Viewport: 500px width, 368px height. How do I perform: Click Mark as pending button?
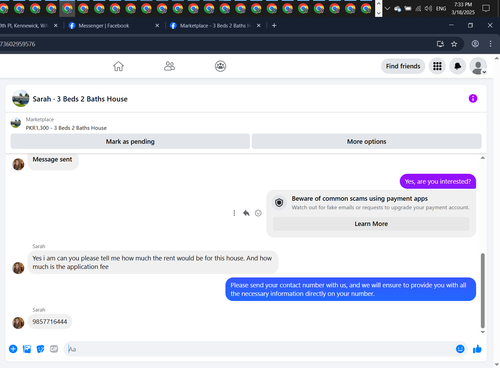tap(130, 141)
